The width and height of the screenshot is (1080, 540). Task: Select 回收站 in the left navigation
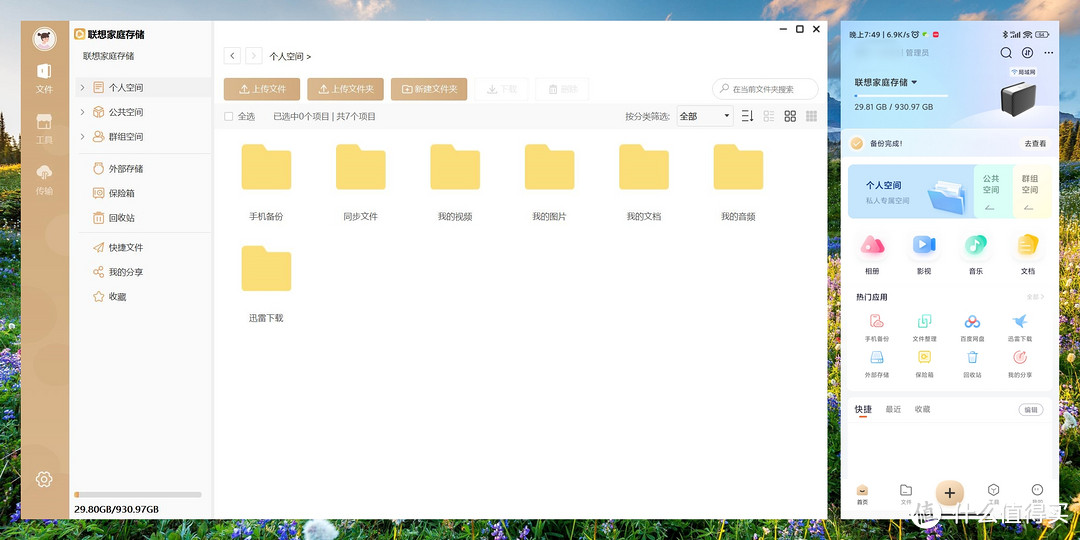pos(121,217)
